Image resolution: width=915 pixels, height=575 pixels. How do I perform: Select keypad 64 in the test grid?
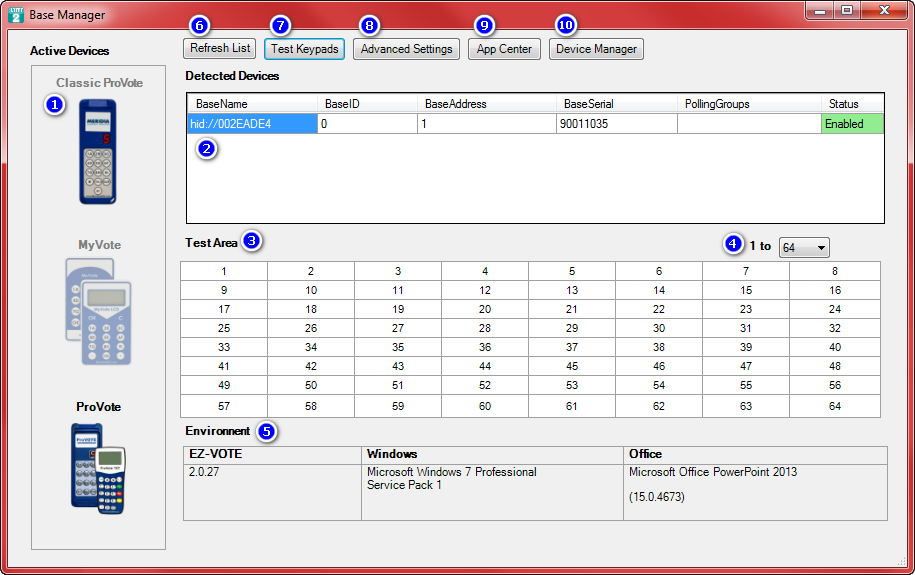pyautogui.click(x=835, y=406)
